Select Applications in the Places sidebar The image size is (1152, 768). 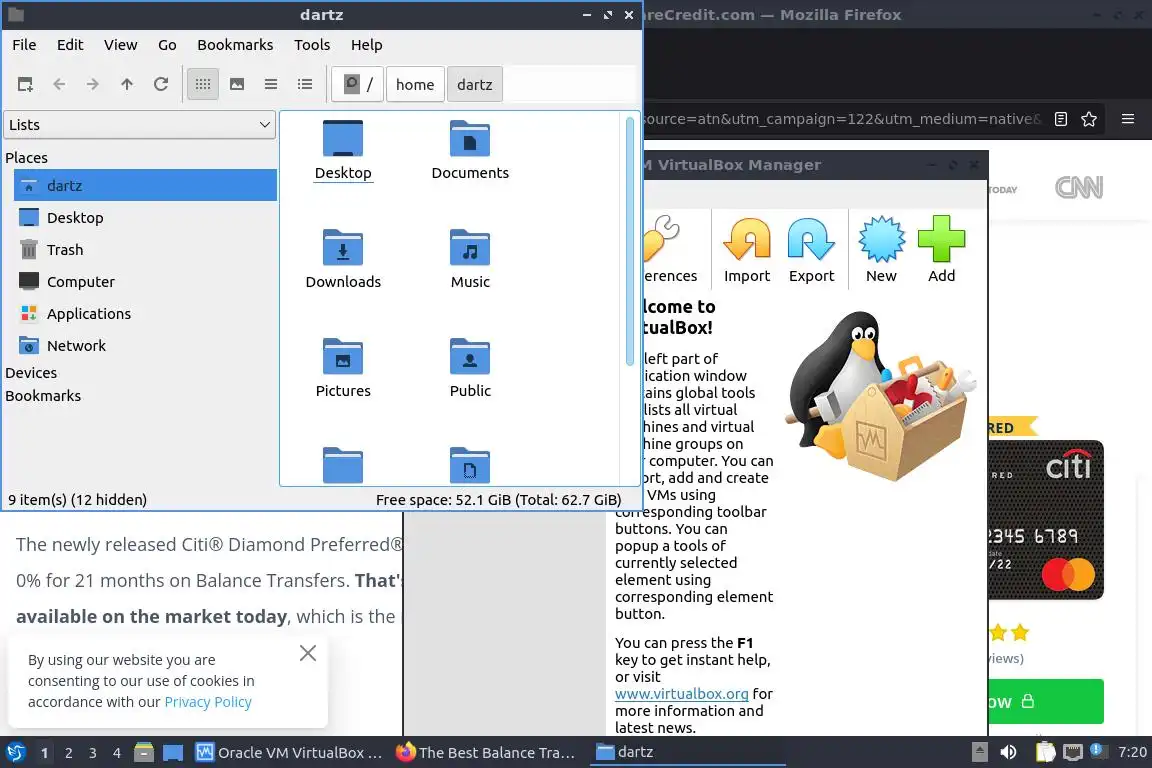tap(145, 314)
